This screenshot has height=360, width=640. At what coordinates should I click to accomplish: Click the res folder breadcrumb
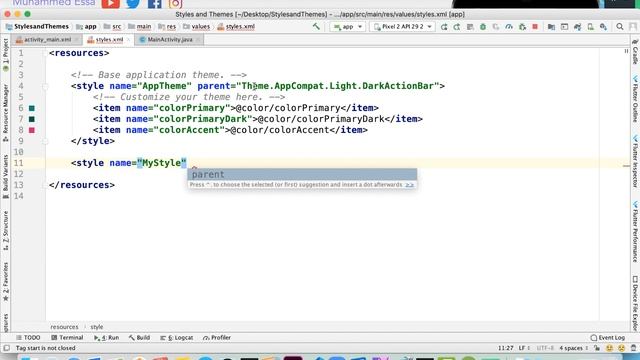(167, 27)
